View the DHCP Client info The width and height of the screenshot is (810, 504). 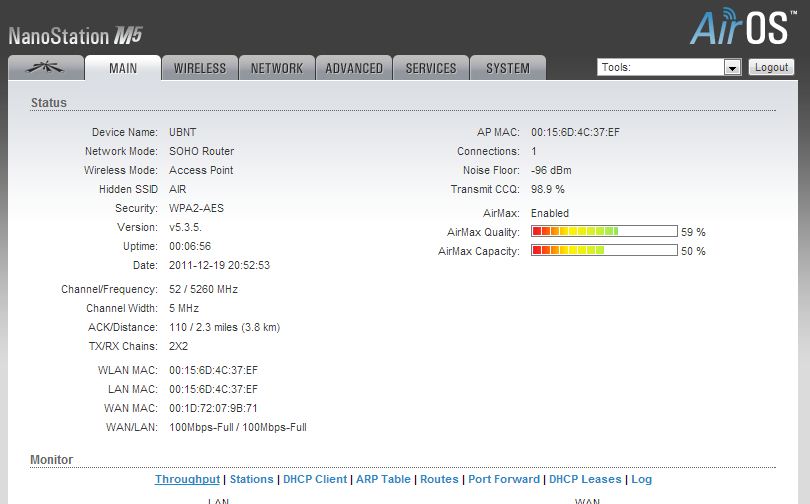[315, 479]
